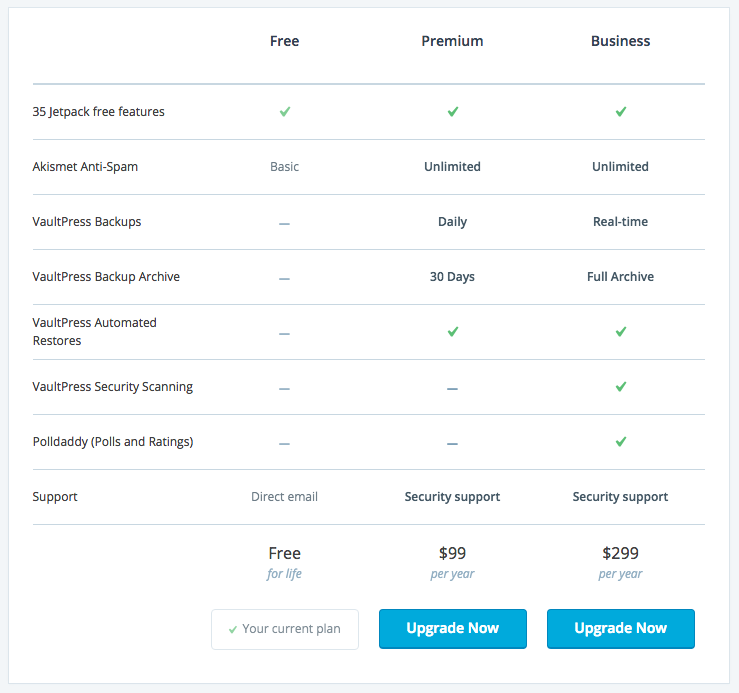Click Business Automated Restores checkmark
Screen dimensions: 739x693
point(621,332)
